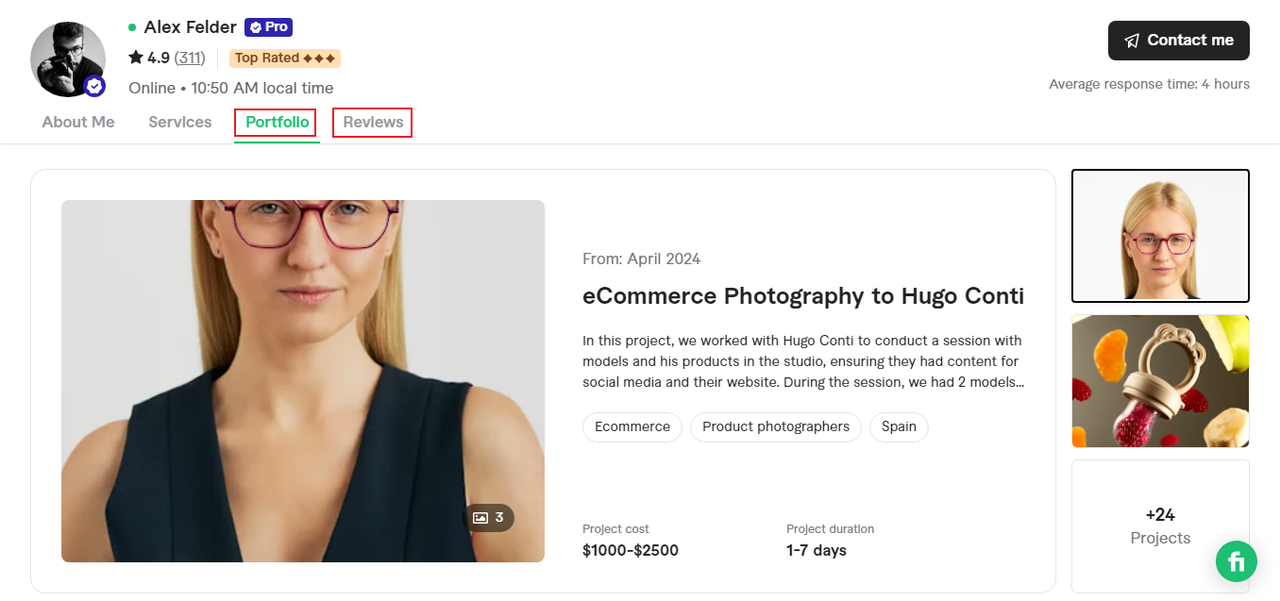Open the 311 reviews count link
1280x601 pixels.
click(x=189, y=58)
